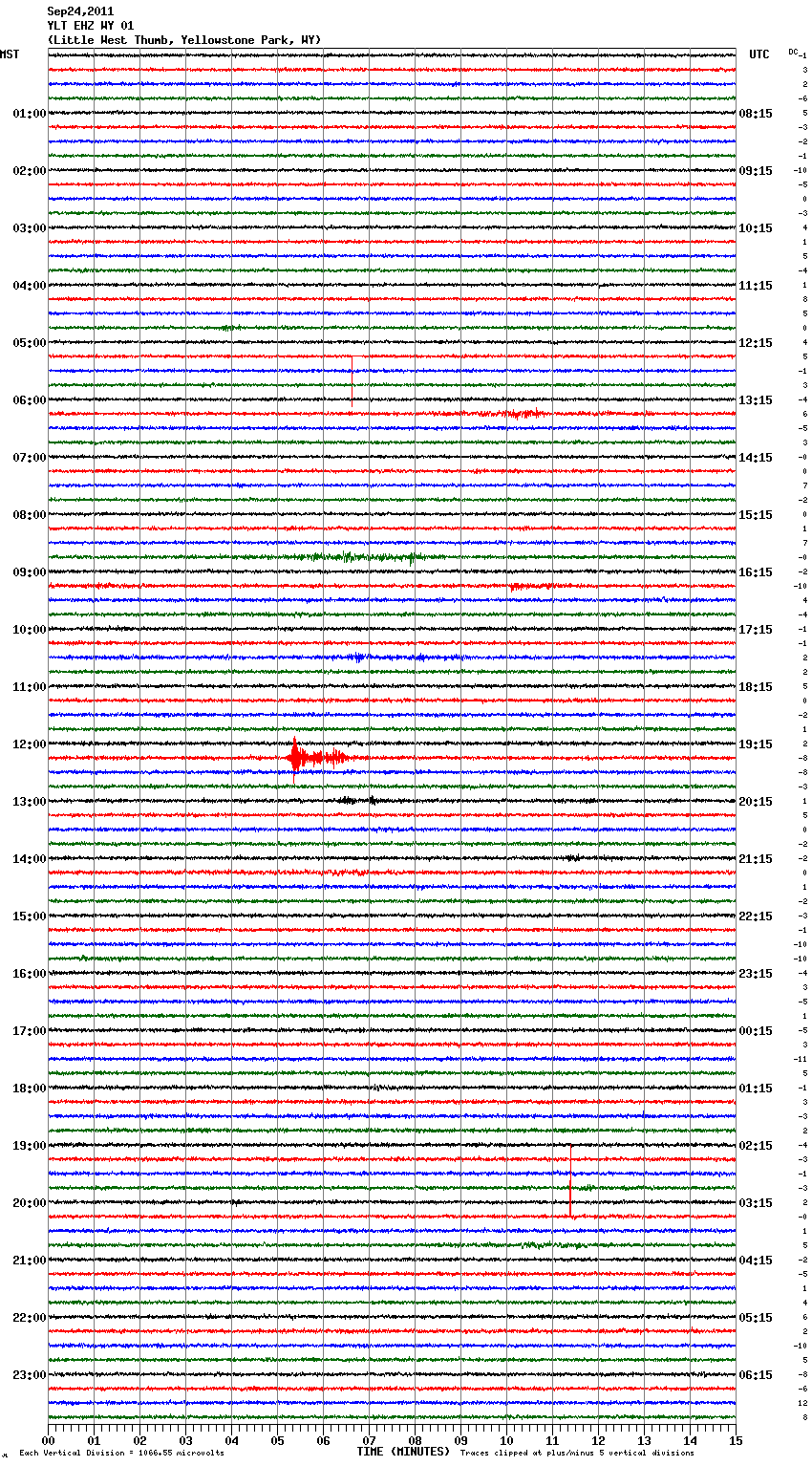Select the TIME (MINUTES) axis title
Viewport: 812px width, 1466px height.
pos(403,1452)
